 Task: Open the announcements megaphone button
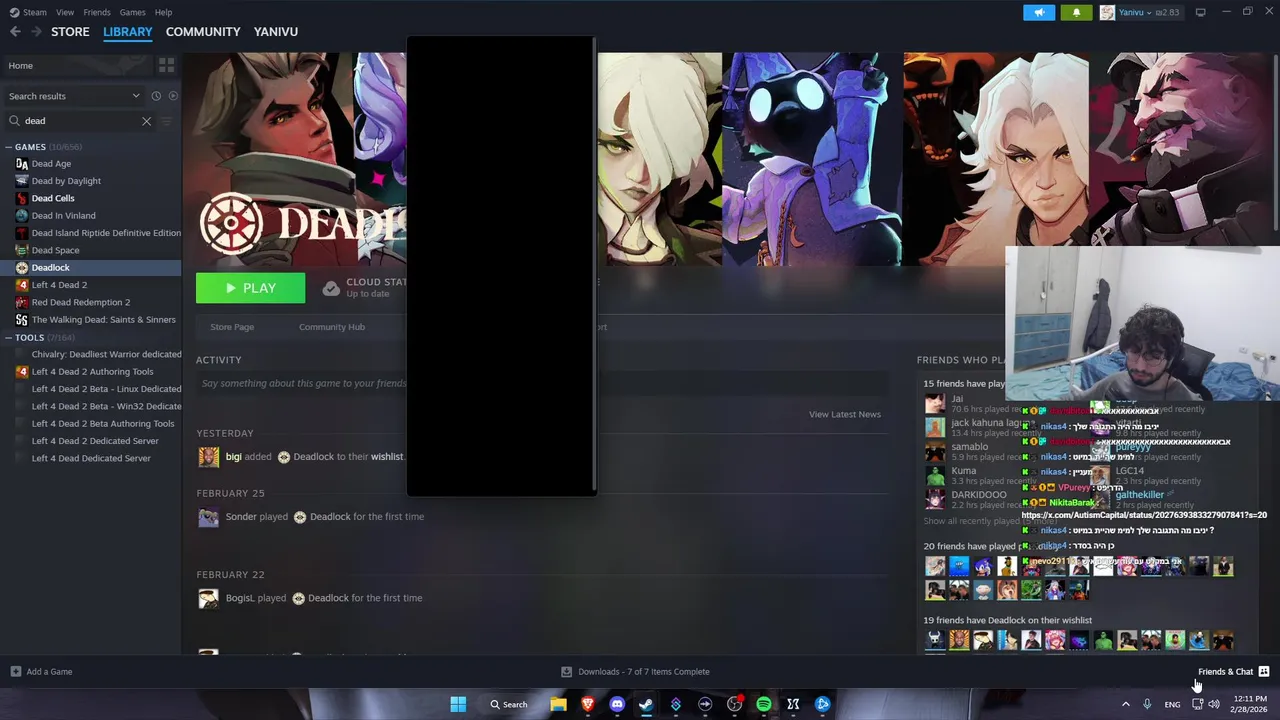pyautogui.click(x=1039, y=12)
